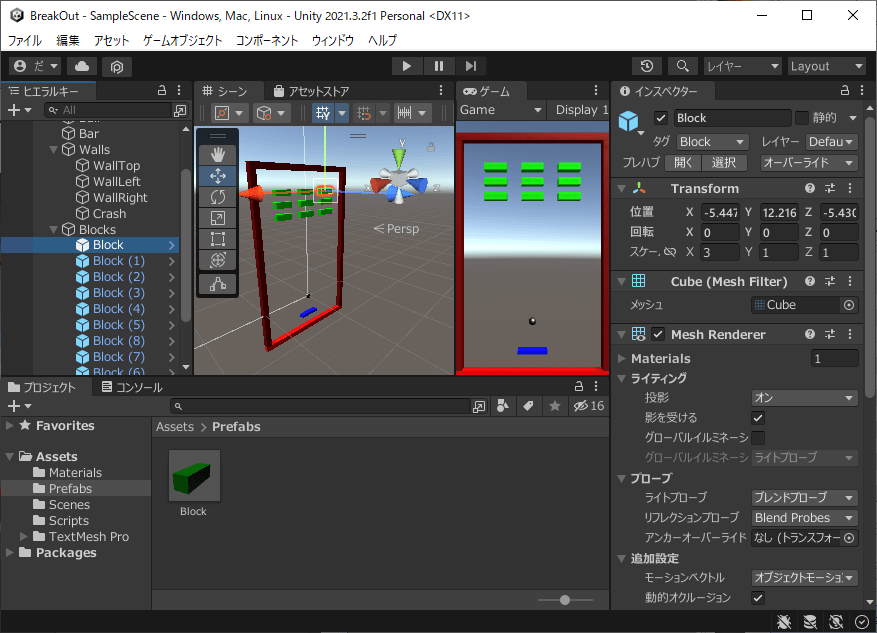Open the ゲームオブジェクト menu

(x=182, y=40)
